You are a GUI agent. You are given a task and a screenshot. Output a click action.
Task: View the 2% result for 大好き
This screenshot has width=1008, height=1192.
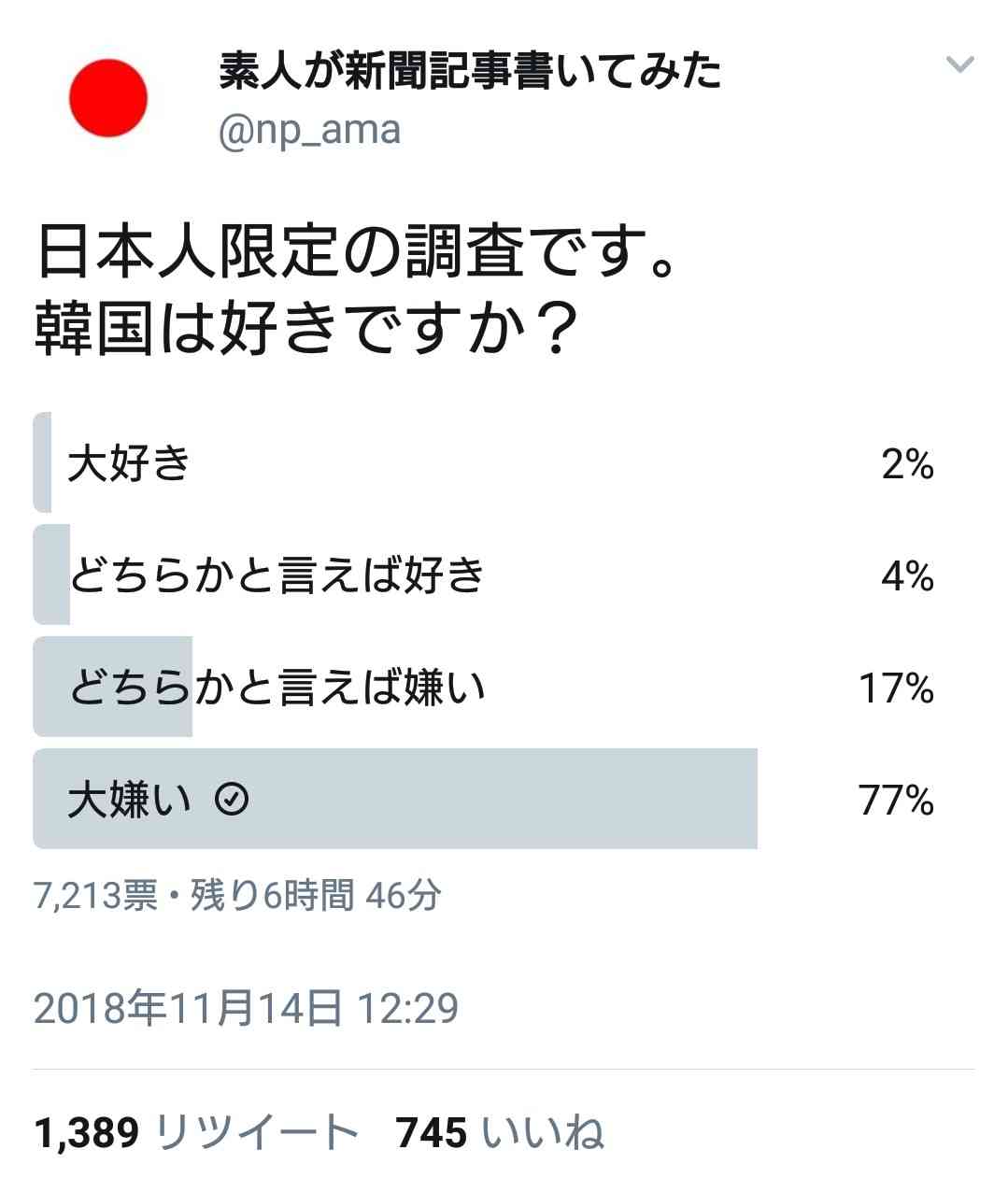click(x=907, y=463)
